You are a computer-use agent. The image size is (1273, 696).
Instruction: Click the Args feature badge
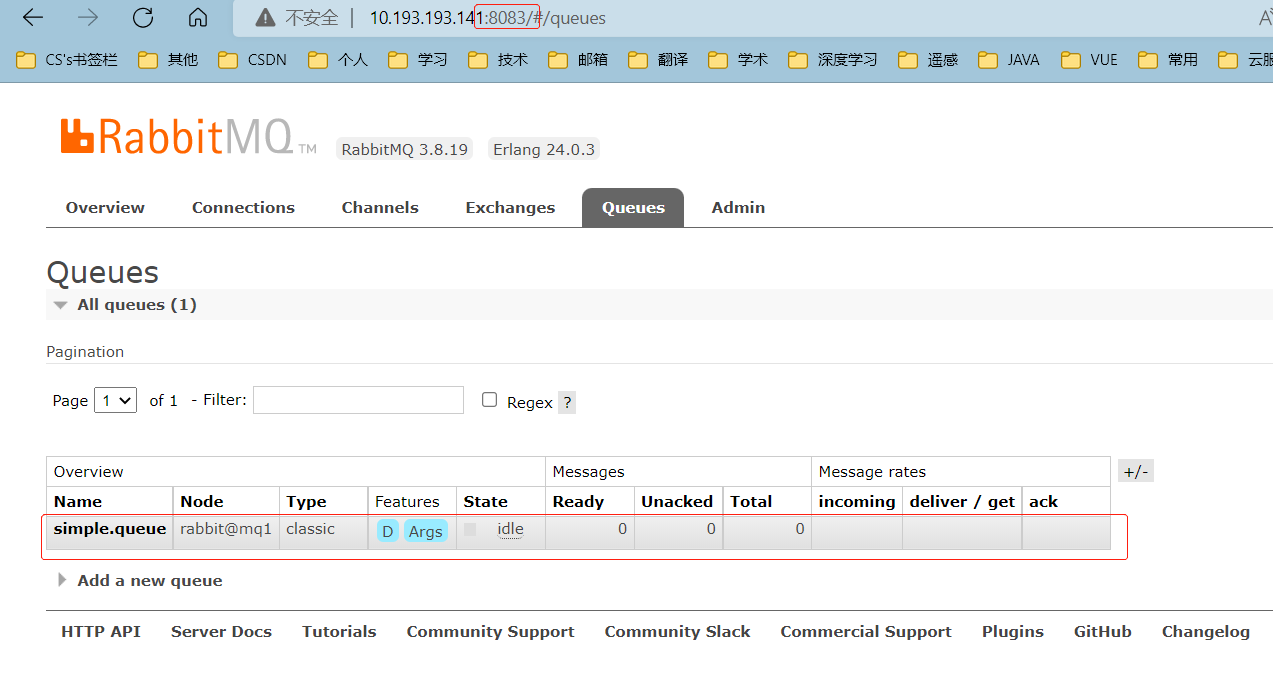pos(425,531)
